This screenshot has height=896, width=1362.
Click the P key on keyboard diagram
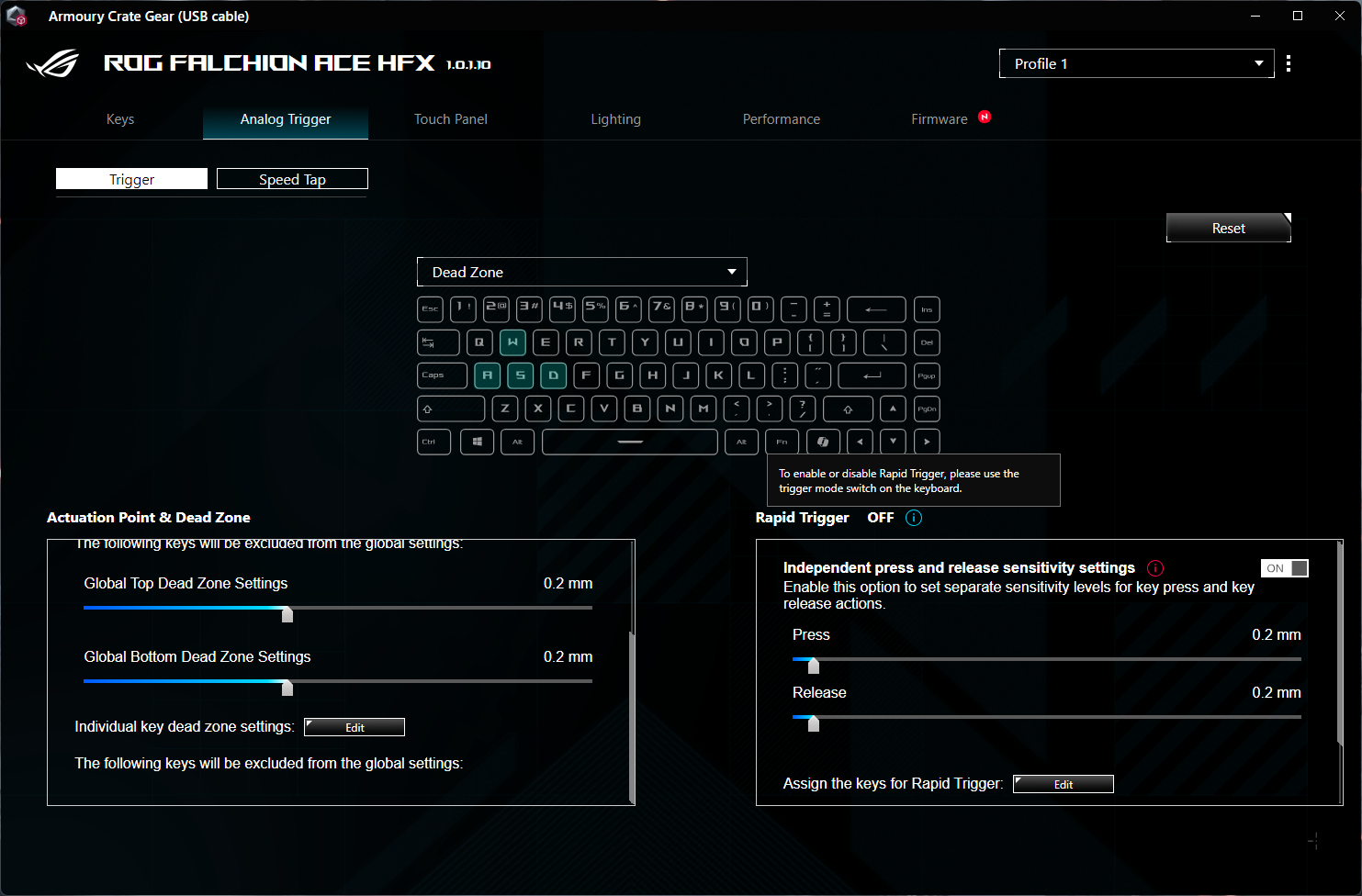[777, 342]
